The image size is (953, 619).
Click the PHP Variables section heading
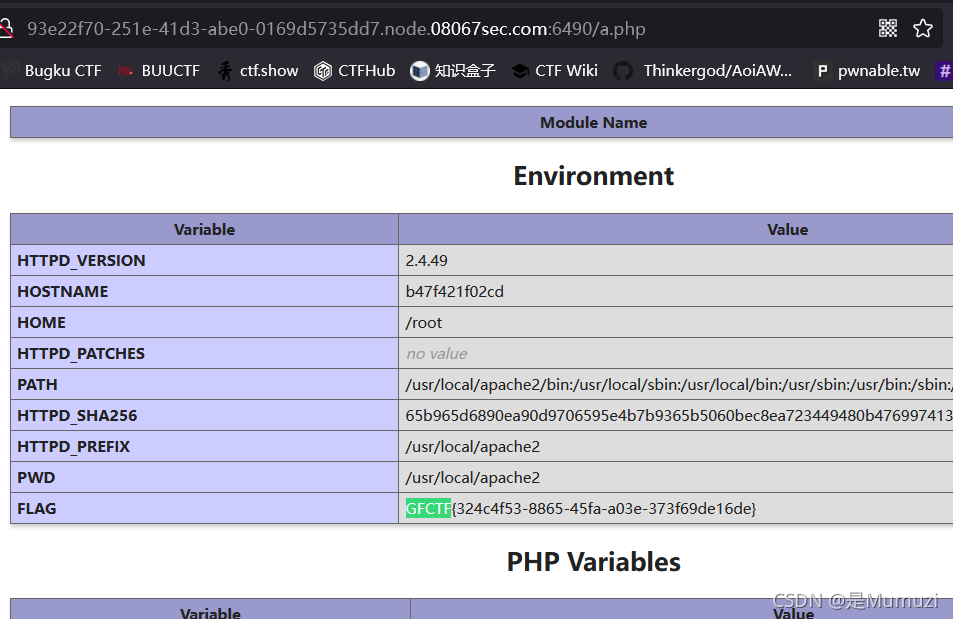(593, 562)
